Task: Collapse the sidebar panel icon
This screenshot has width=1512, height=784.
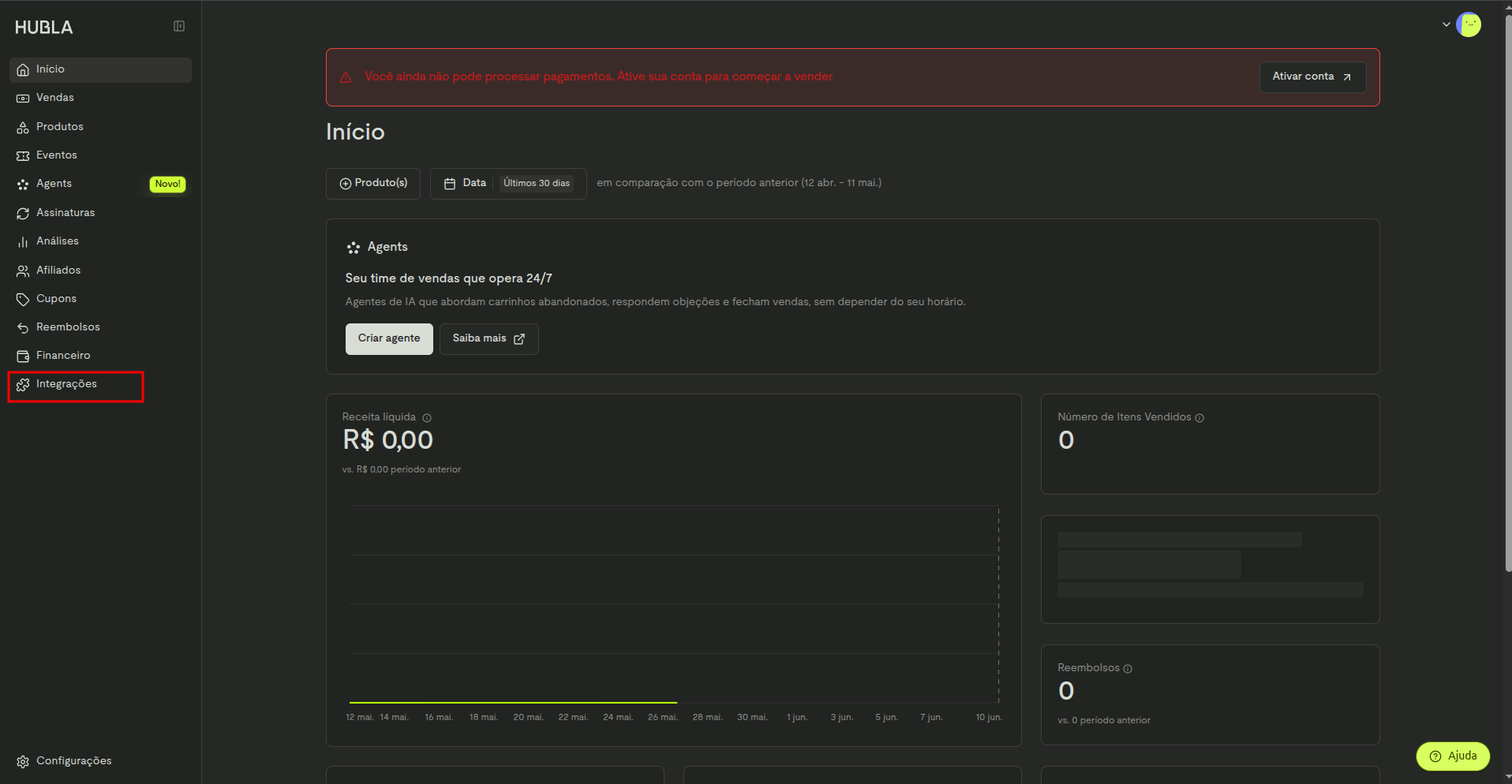Action: click(x=179, y=27)
